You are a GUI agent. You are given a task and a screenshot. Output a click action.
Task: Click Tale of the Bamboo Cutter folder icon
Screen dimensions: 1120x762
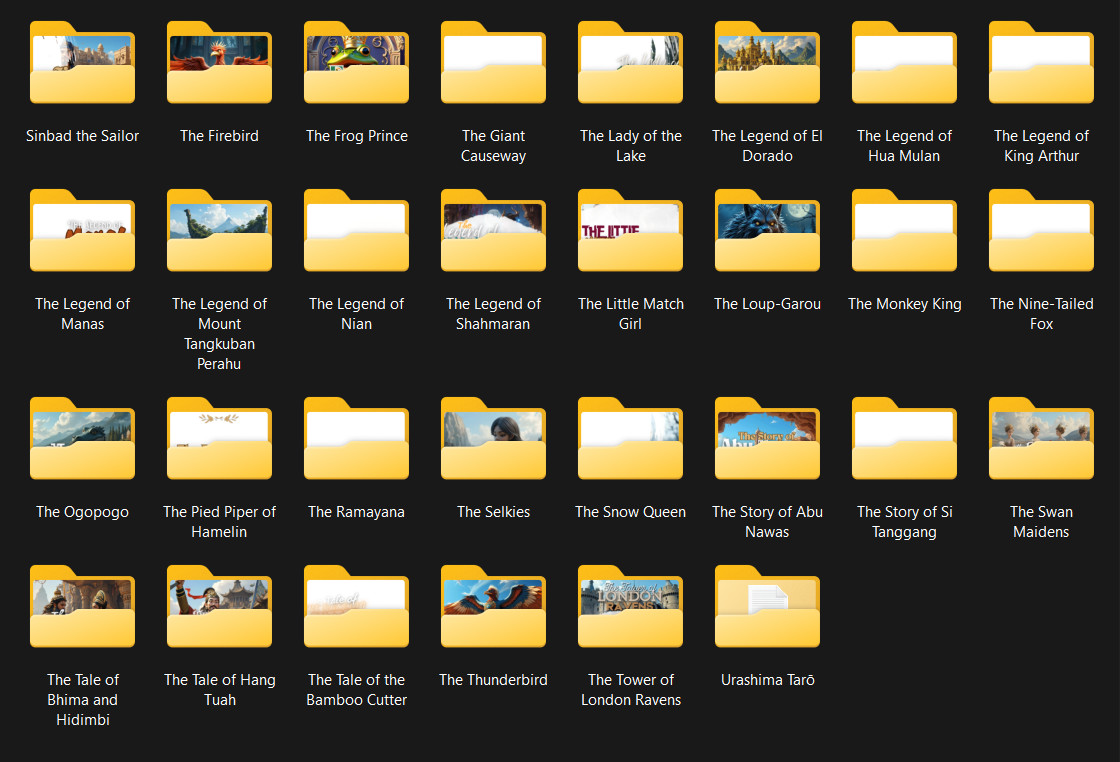click(x=356, y=606)
